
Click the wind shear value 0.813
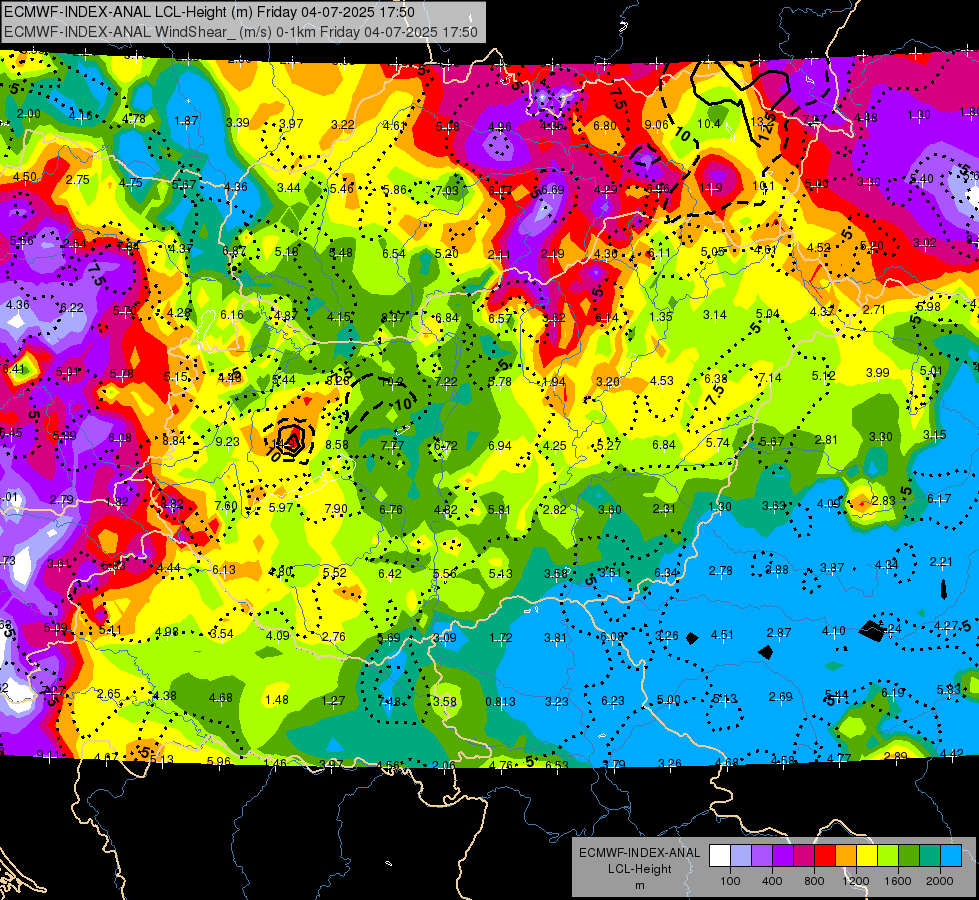click(x=500, y=701)
